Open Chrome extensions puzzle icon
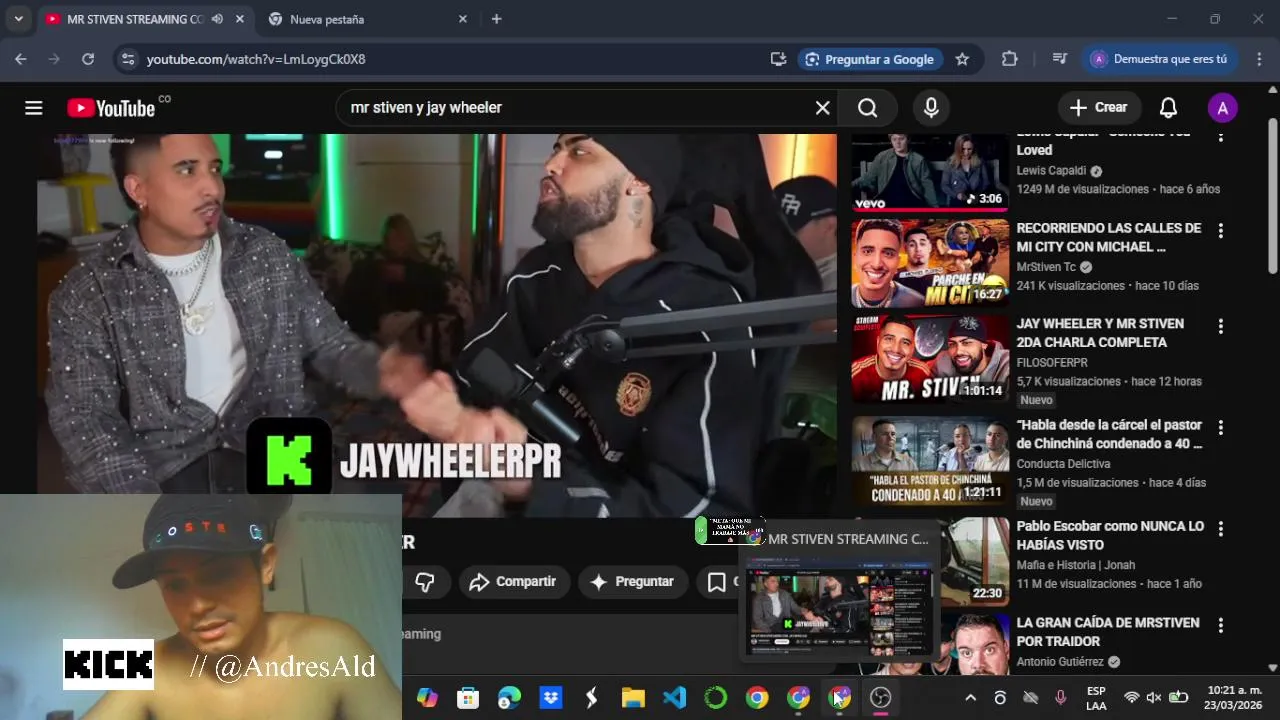Screen dimensions: 1280x720 [x=1010, y=59]
